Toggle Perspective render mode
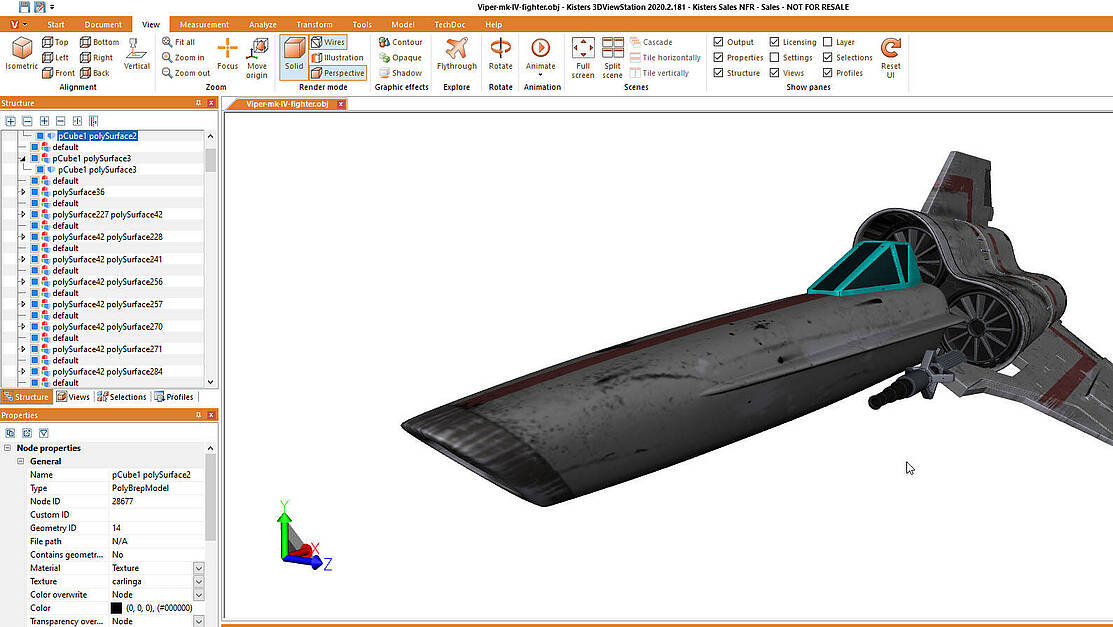The image size is (1113, 627). [338, 72]
